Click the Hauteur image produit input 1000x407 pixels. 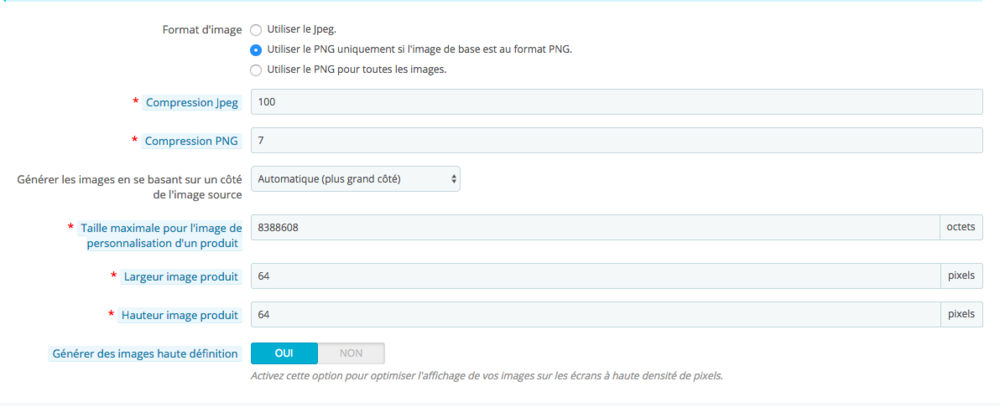click(x=594, y=315)
